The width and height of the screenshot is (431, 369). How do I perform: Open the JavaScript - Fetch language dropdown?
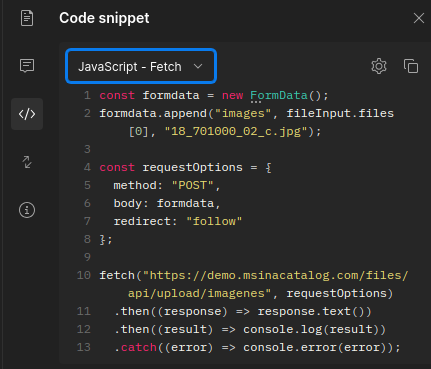point(141,66)
